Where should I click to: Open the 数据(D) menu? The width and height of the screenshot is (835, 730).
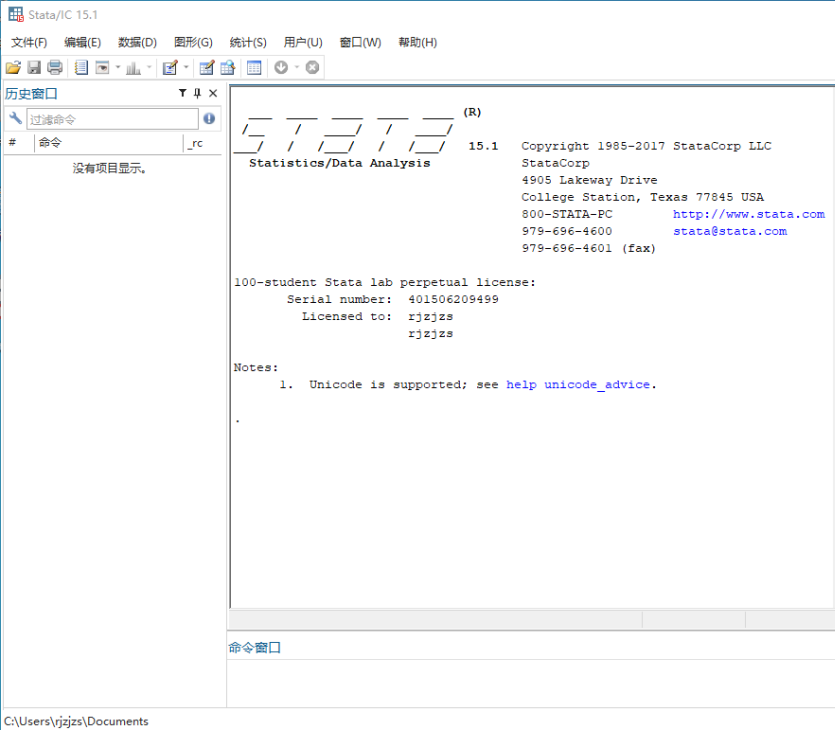[136, 42]
